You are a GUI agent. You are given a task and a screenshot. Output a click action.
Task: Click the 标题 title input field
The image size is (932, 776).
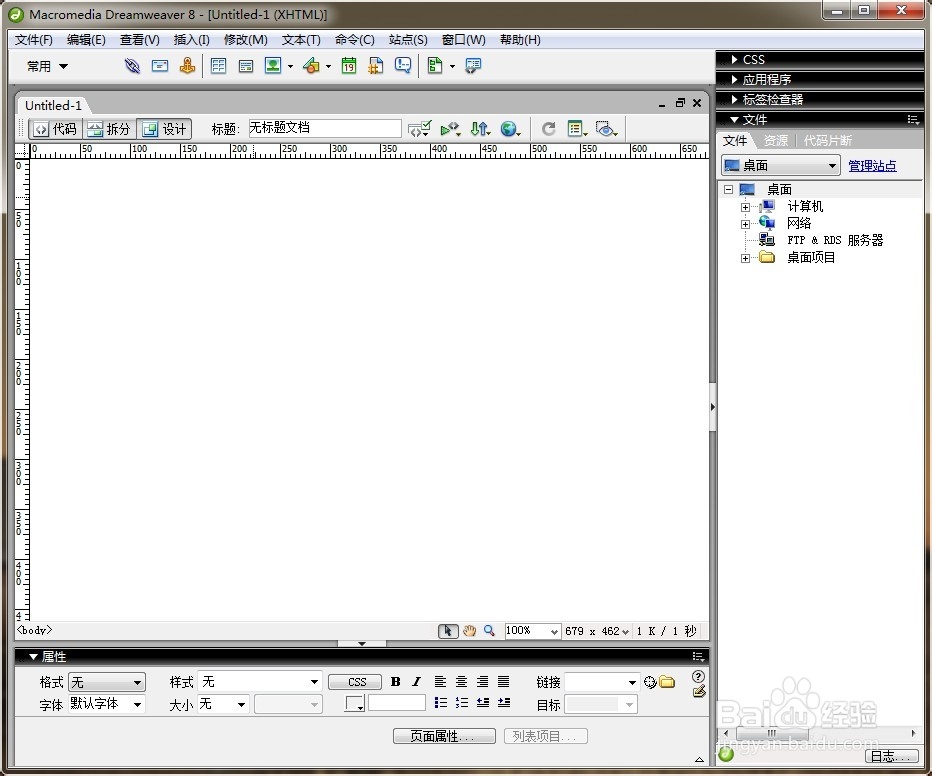click(x=325, y=128)
